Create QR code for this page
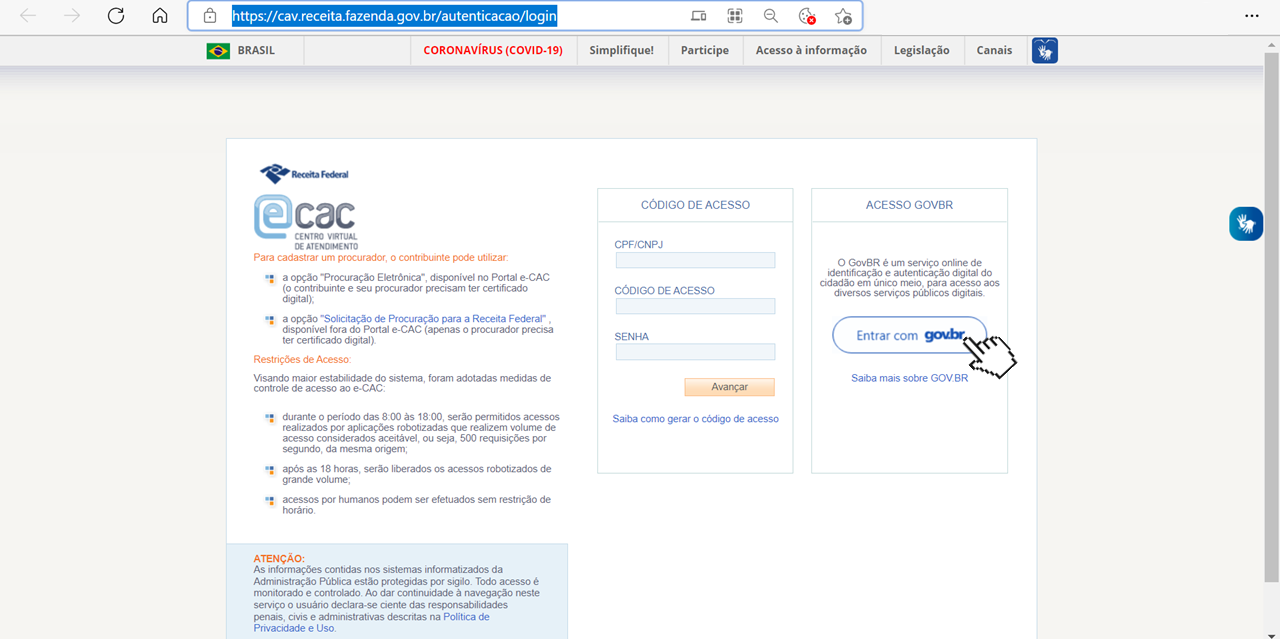The height and width of the screenshot is (639, 1280). pyautogui.click(x=735, y=16)
